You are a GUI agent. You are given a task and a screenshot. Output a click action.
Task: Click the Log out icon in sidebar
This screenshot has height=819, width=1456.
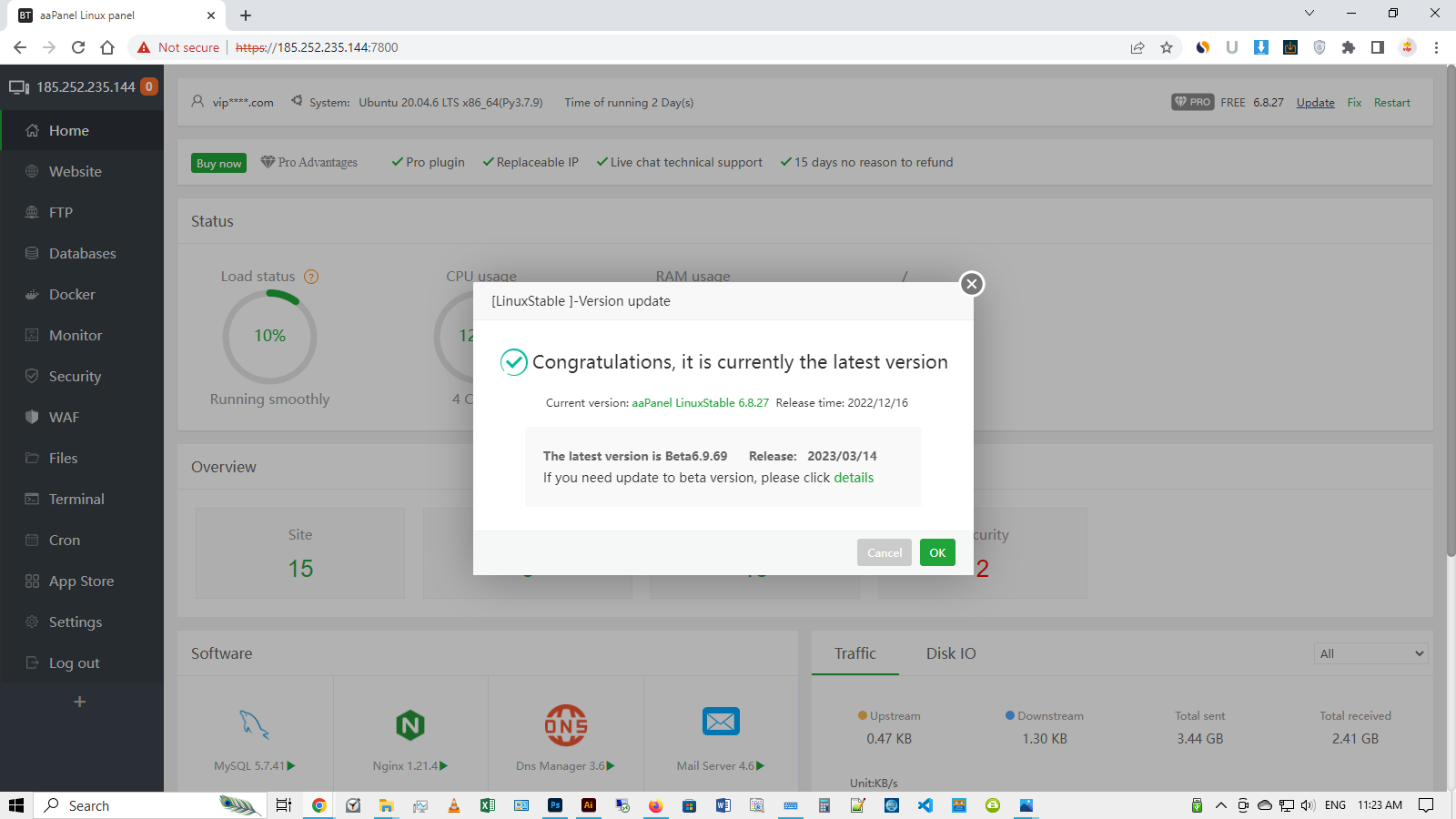tap(32, 662)
